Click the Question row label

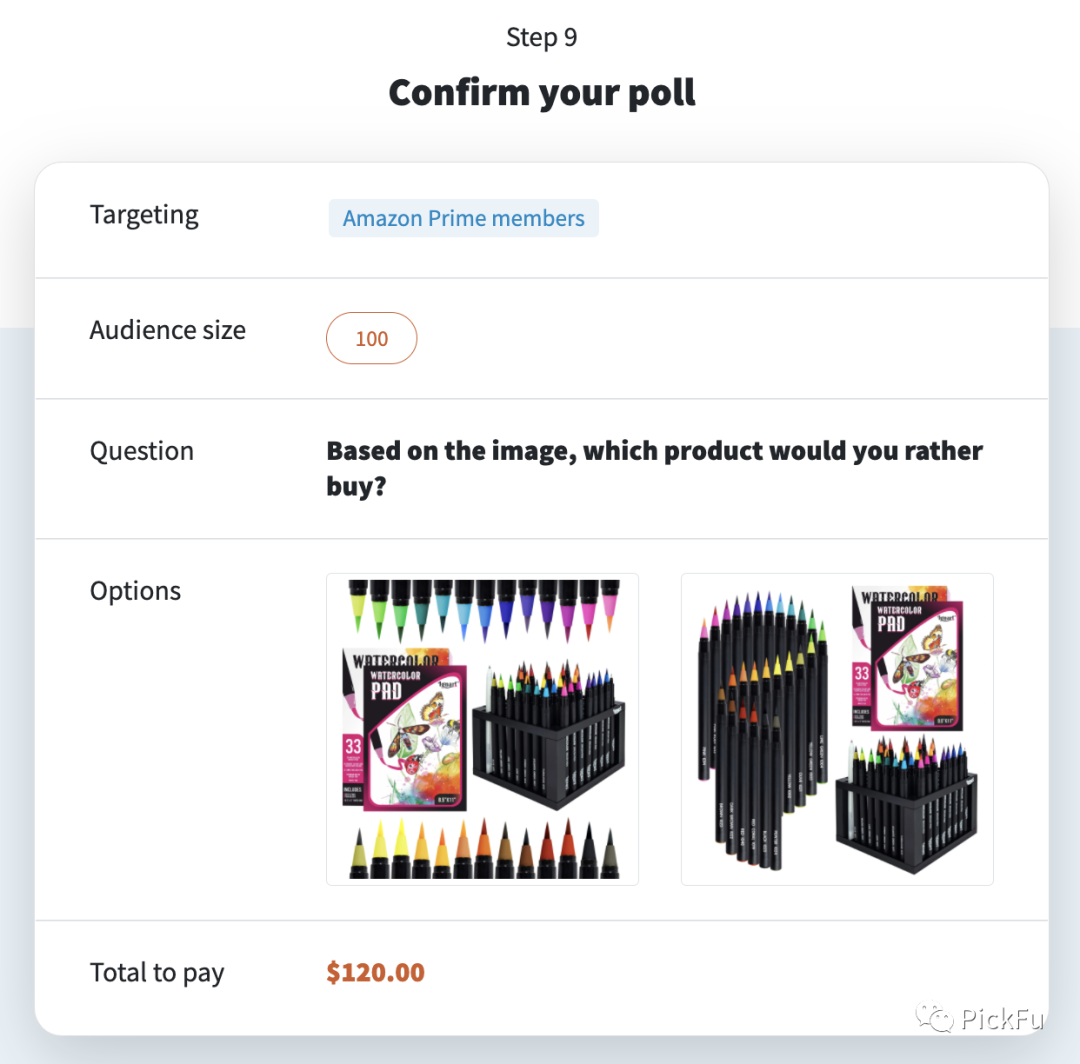(x=141, y=451)
